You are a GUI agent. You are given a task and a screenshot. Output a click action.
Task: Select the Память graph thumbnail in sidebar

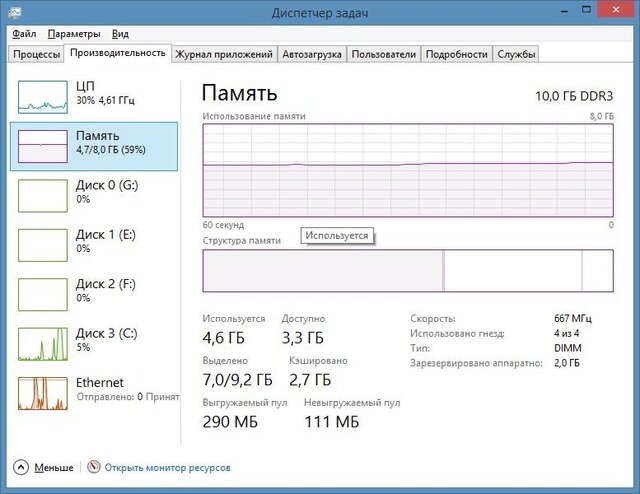[x=42, y=146]
